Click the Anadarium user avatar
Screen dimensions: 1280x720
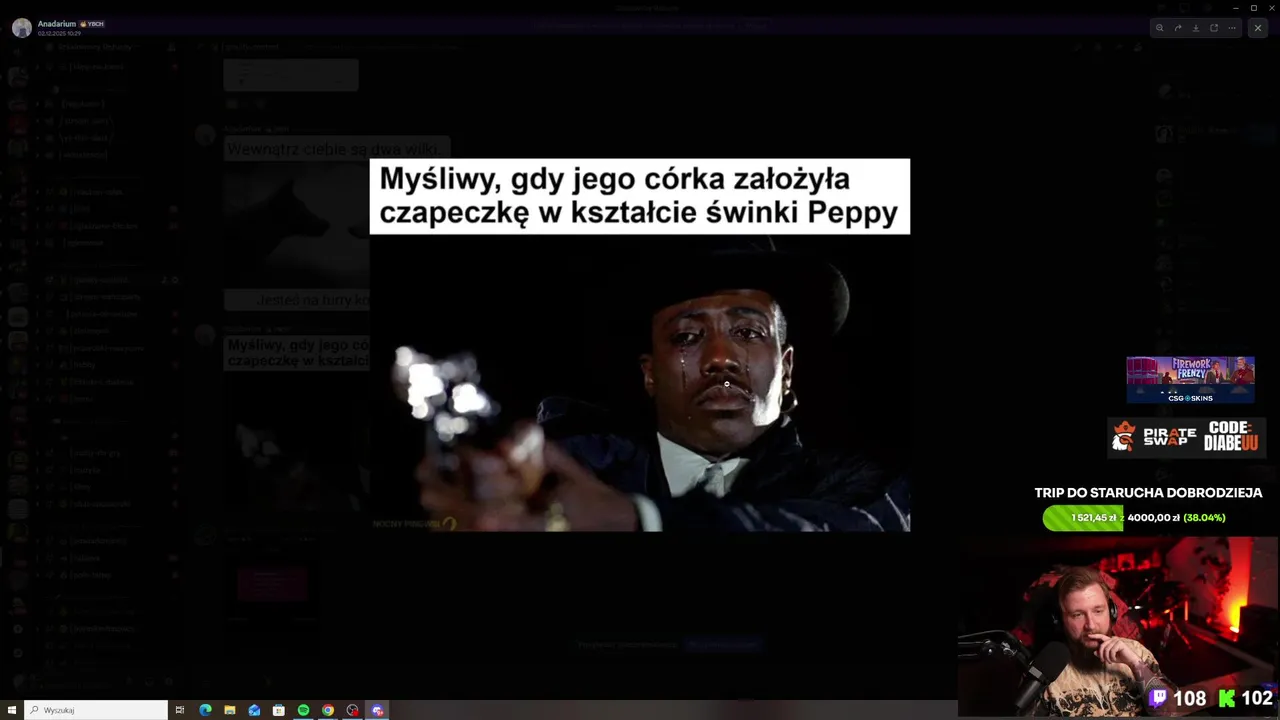[x=21, y=28]
